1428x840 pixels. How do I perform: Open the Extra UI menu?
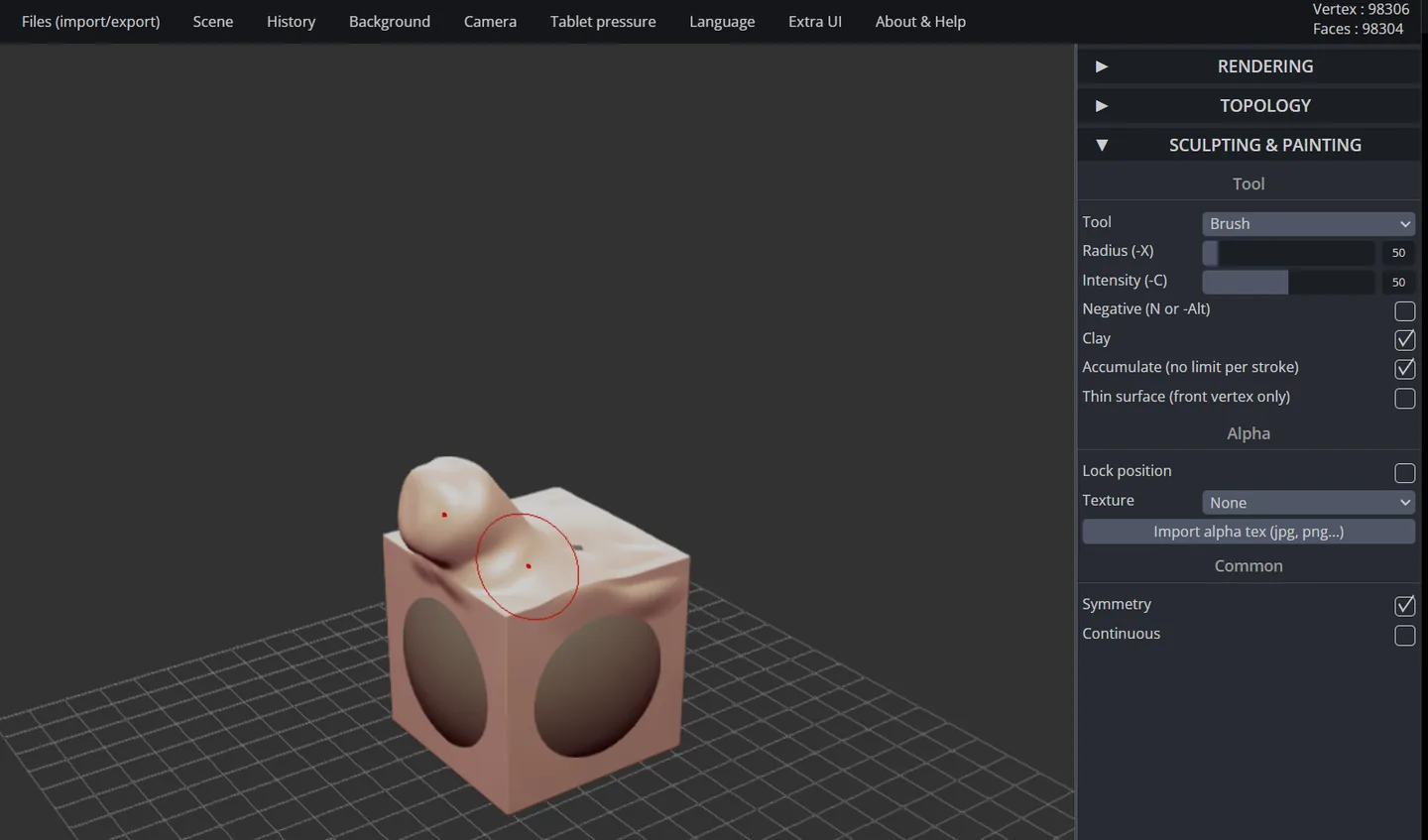click(815, 22)
